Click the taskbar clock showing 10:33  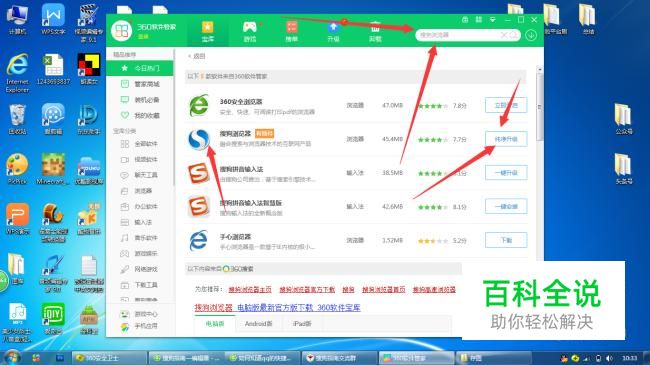[629, 358]
